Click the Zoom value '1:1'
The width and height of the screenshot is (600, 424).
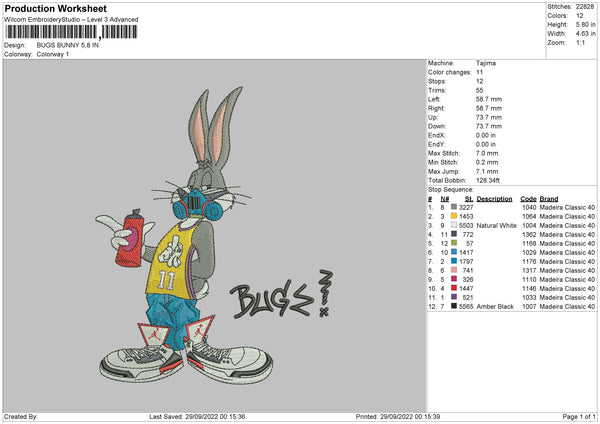[x=580, y=42]
